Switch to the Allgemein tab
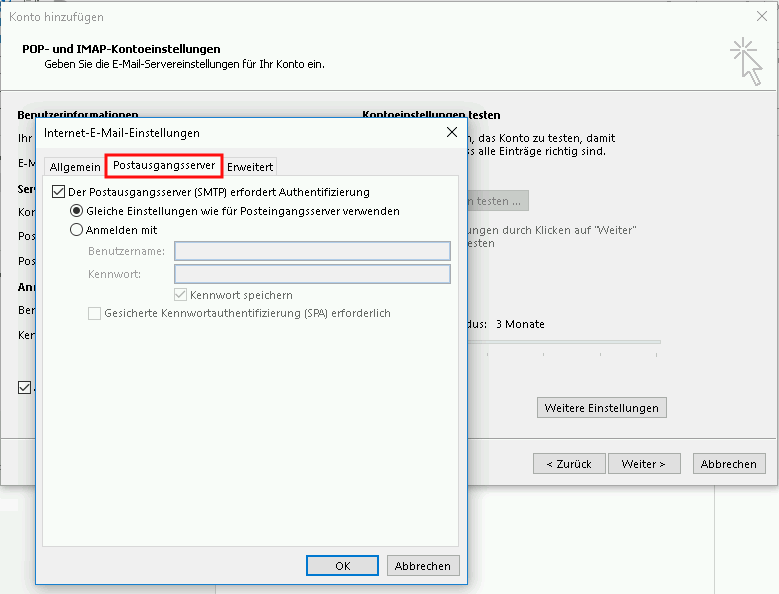Viewport: 779px width, 594px height. pyautogui.click(x=75, y=167)
